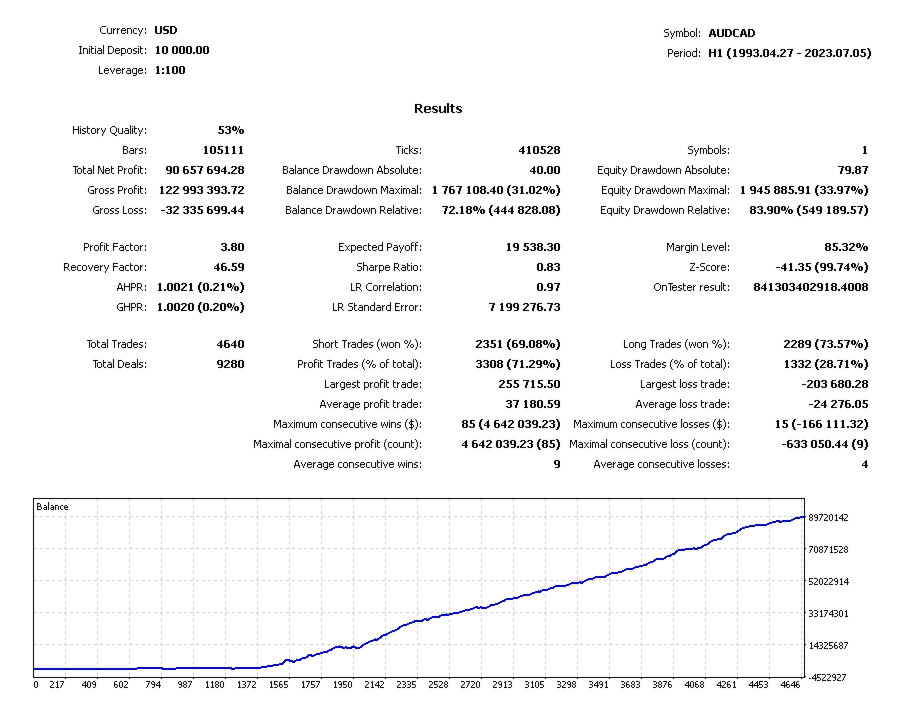Select Equity Drawdown Relative 83.90% (549 189.57)
Screen dimensions: 907x720
(x=809, y=210)
